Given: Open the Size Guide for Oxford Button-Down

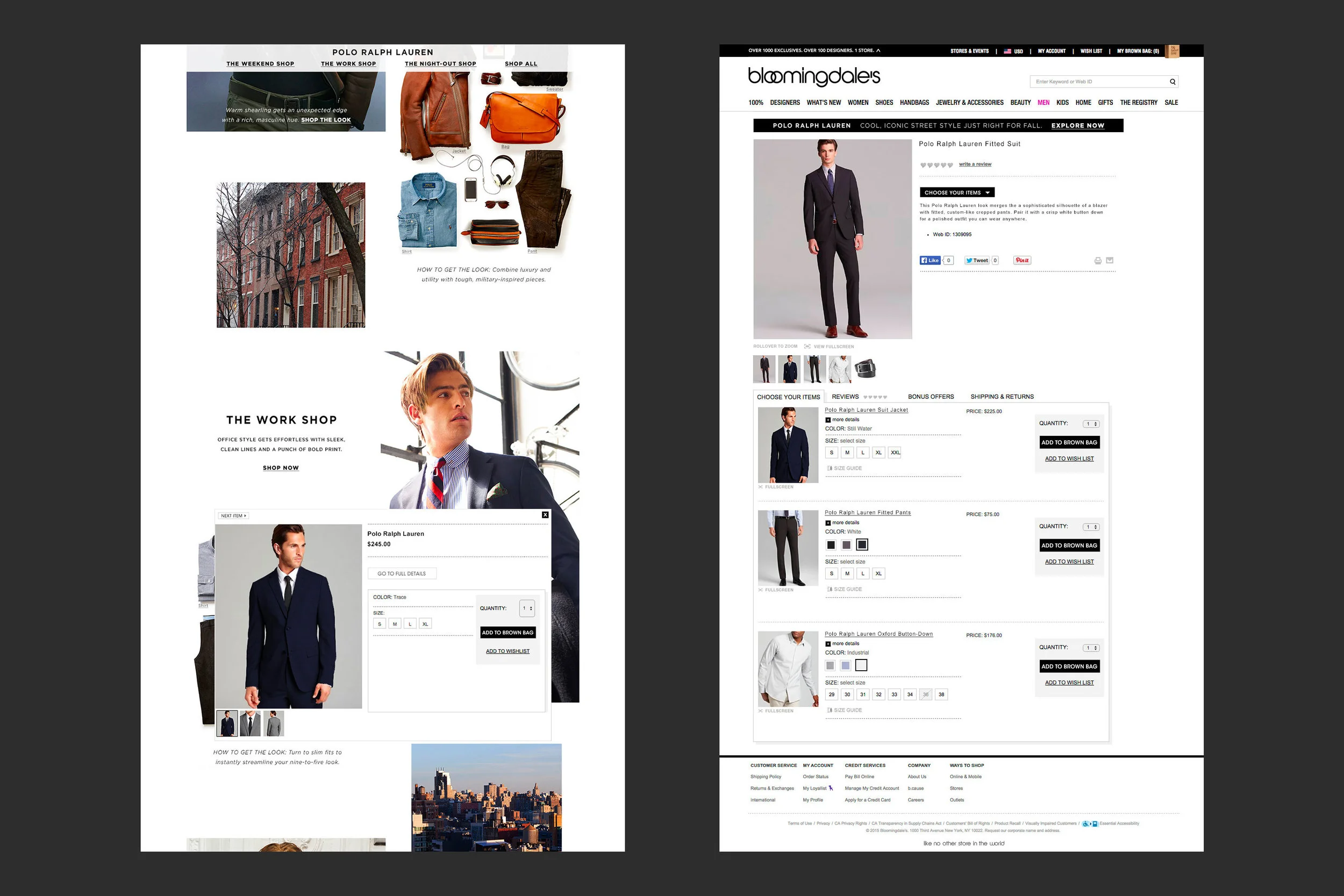Looking at the screenshot, I should 844,710.
